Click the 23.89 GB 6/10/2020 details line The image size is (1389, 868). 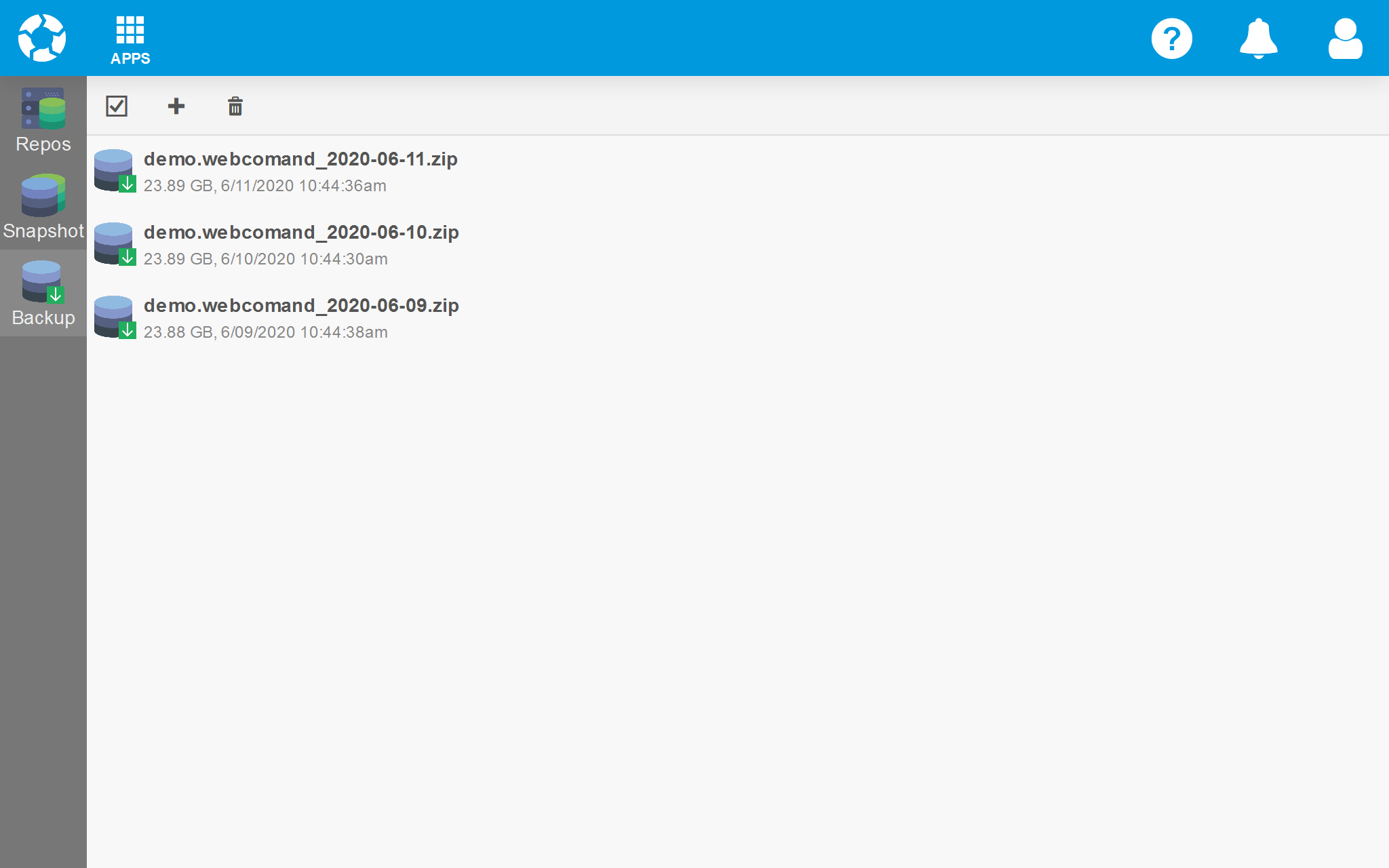[265, 259]
